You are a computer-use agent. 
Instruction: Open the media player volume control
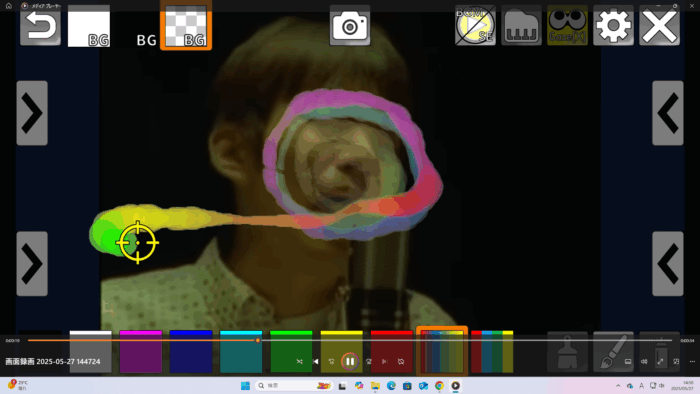(x=644, y=361)
